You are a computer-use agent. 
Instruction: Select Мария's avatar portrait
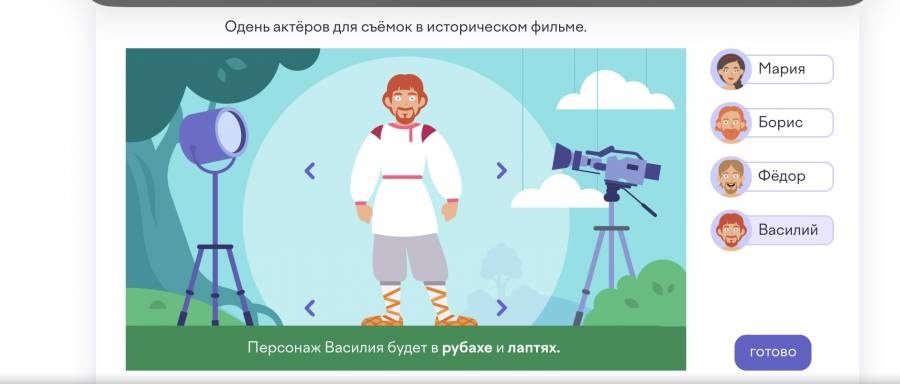[731, 69]
